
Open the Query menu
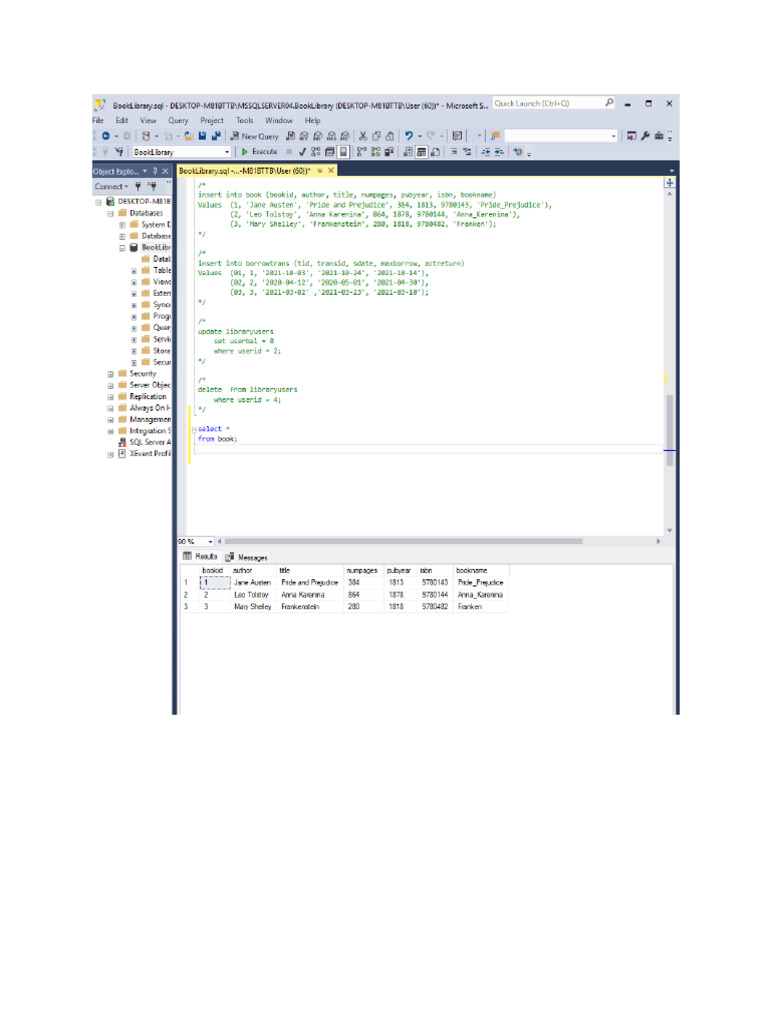pos(178,120)
